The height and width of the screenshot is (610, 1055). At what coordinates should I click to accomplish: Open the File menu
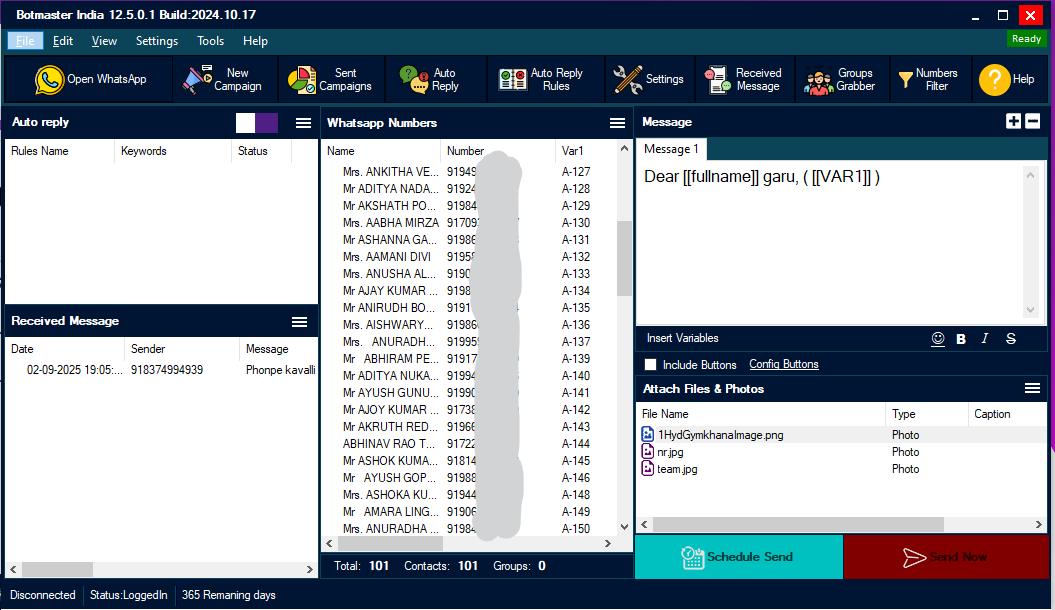(x=26, y=41)
